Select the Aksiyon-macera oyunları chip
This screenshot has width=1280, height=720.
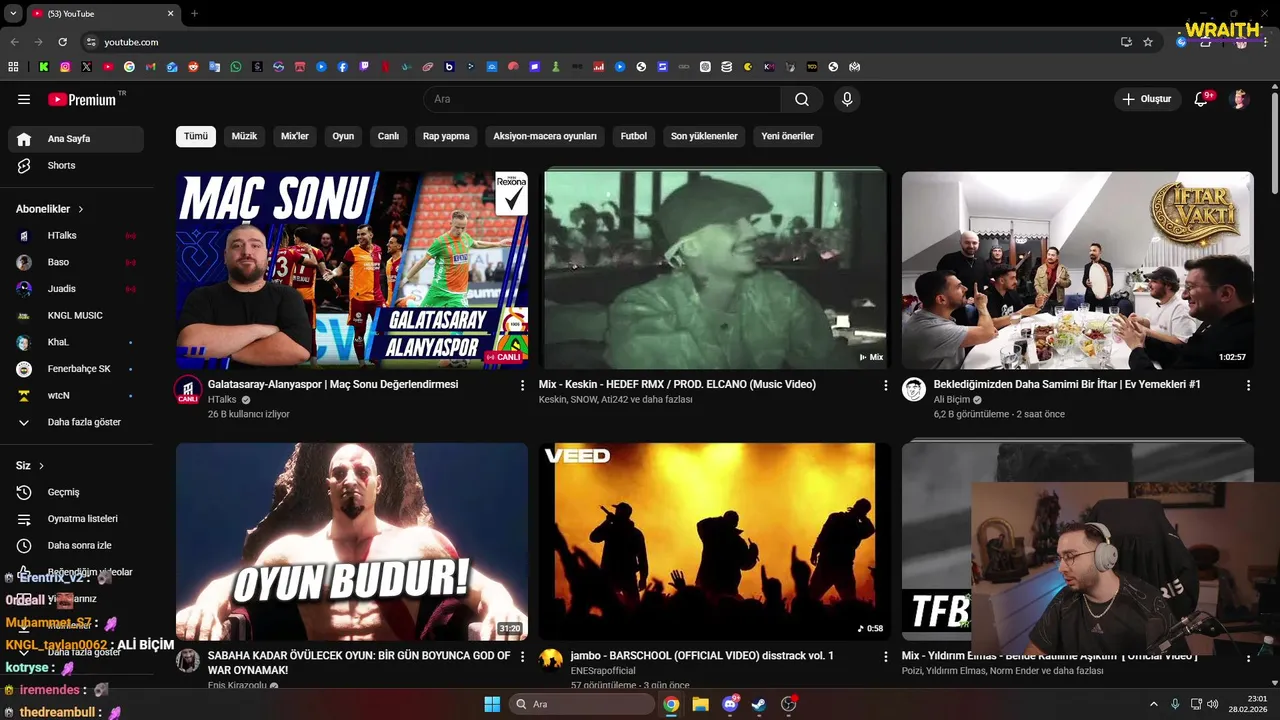tap(545, 136)
